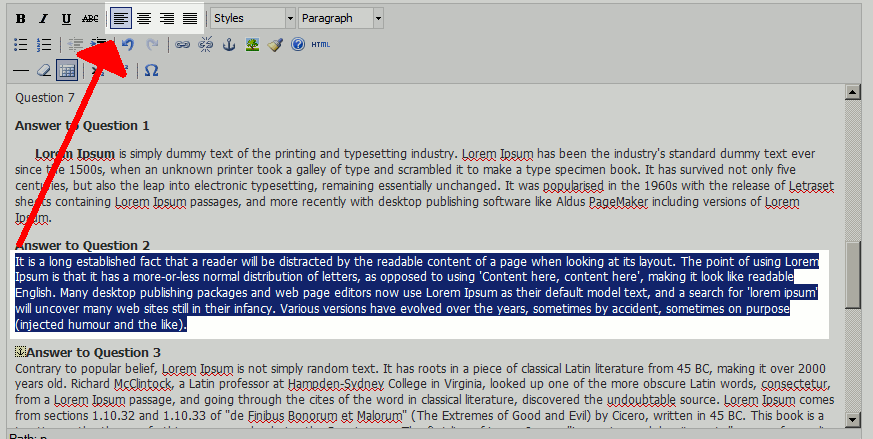Insert an unordered bullet list
Image resolution: width=873 pixels, height=439 pixels.
coord(20,45)
